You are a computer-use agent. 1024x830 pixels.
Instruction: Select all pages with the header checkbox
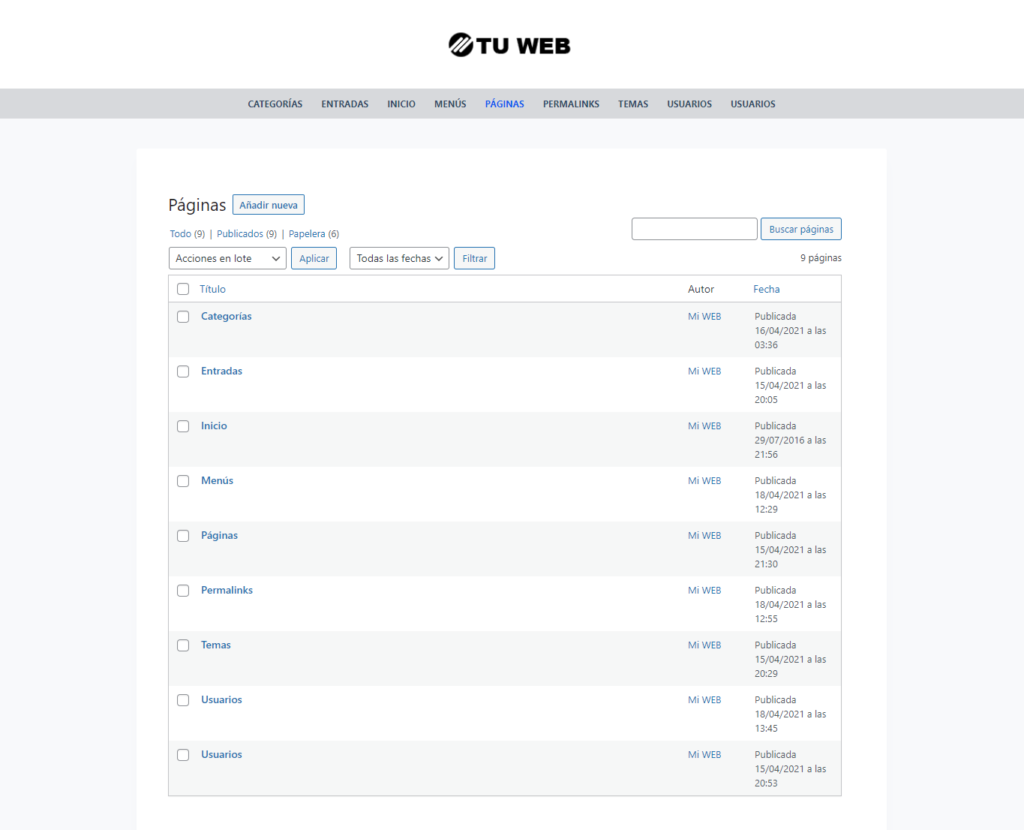[182, 289]
